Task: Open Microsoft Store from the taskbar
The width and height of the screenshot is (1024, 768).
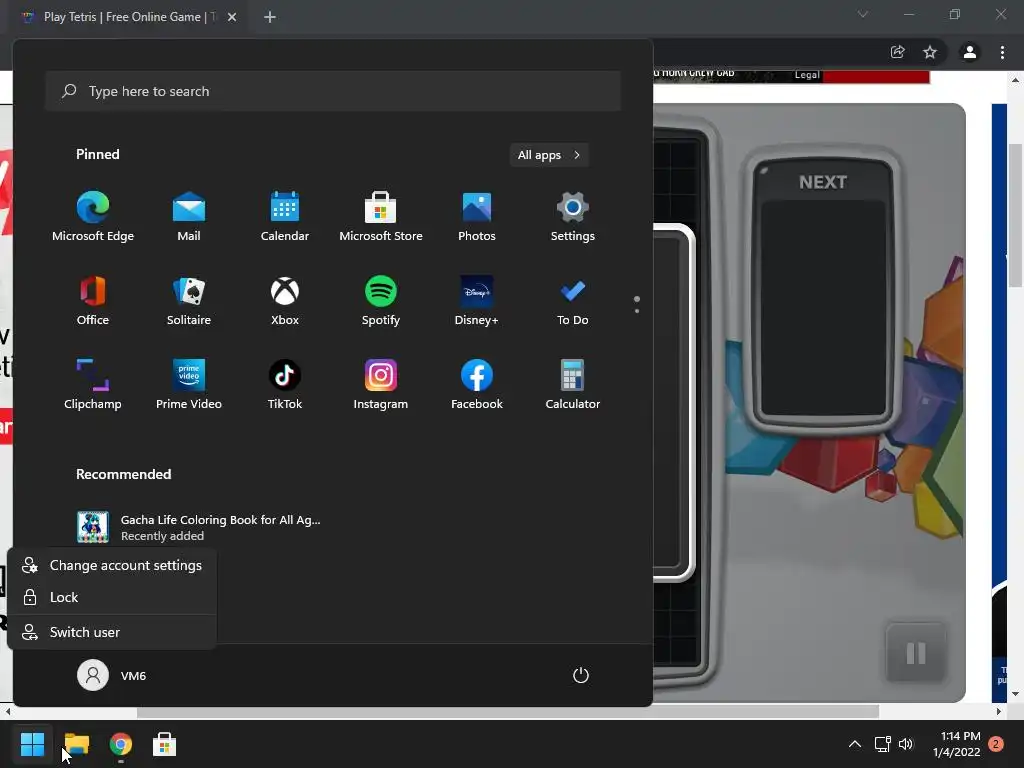Action: pos(165,744)
